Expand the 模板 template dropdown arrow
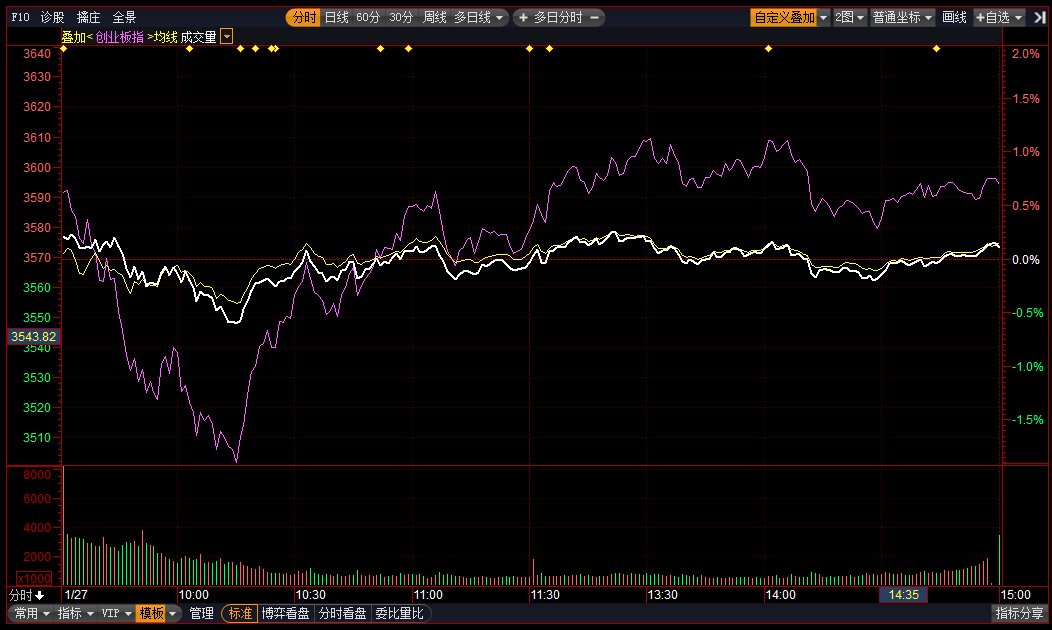The image size is (1052, 630). [173, 613]
